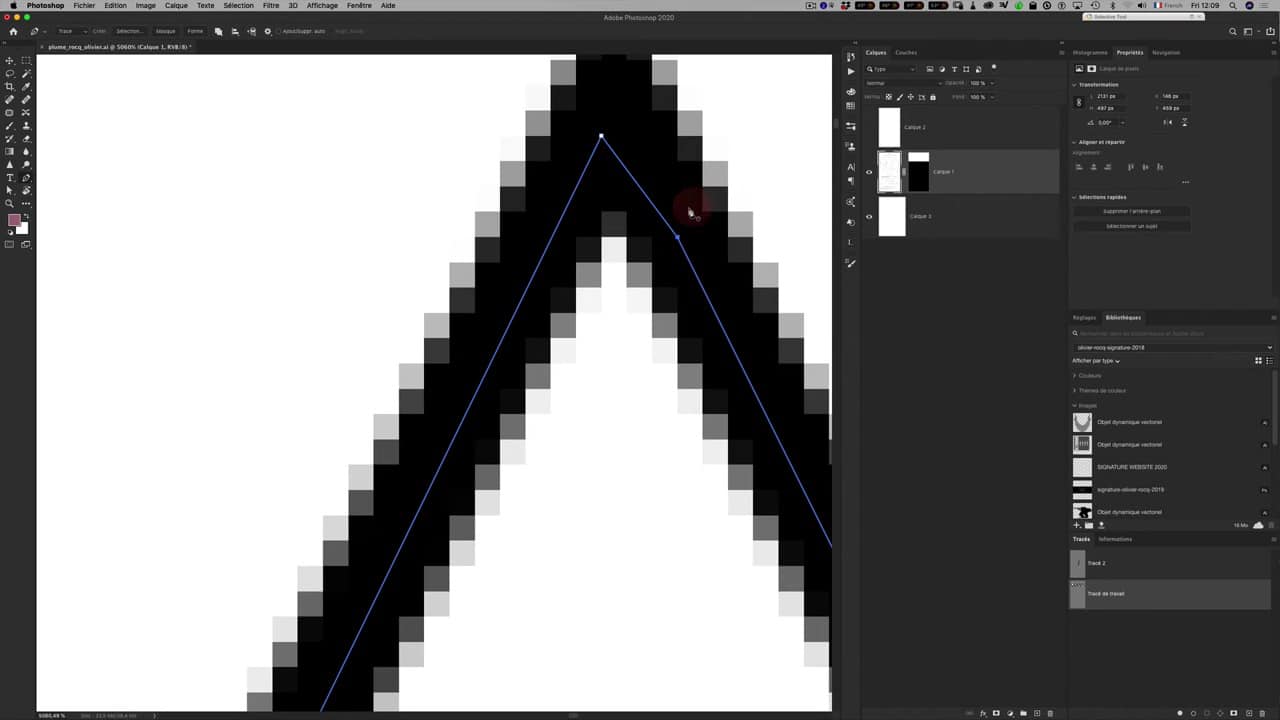1280x720 pixels.
Task: Switch to the Navigation tab
Action: tap(1166, 53)
